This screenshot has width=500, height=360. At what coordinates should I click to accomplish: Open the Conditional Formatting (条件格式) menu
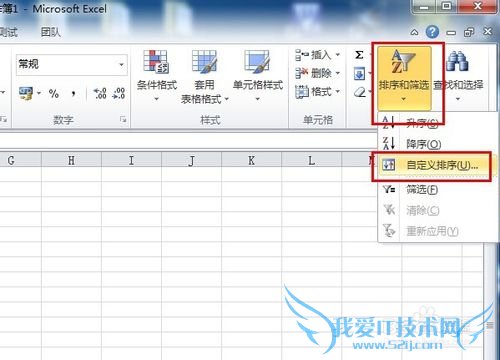pyautogui.click(x=156, y=76)
